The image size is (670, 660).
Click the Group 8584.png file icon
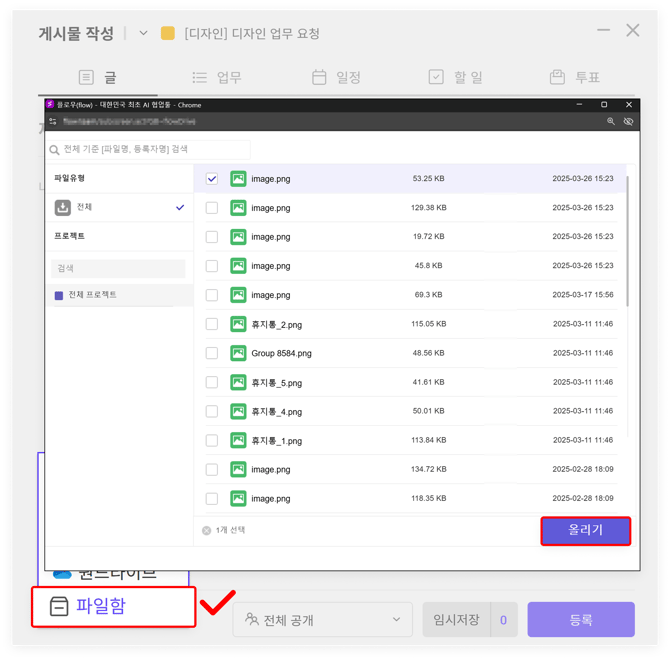238,353
